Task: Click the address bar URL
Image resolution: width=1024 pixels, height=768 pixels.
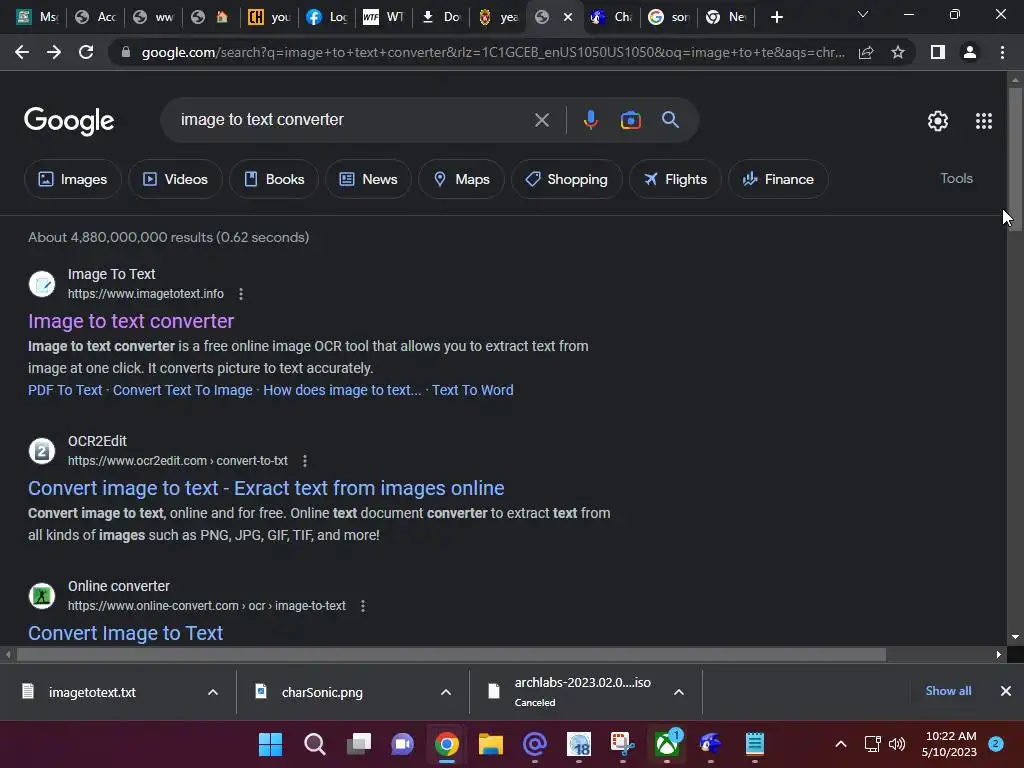Action: coord(493,52)
